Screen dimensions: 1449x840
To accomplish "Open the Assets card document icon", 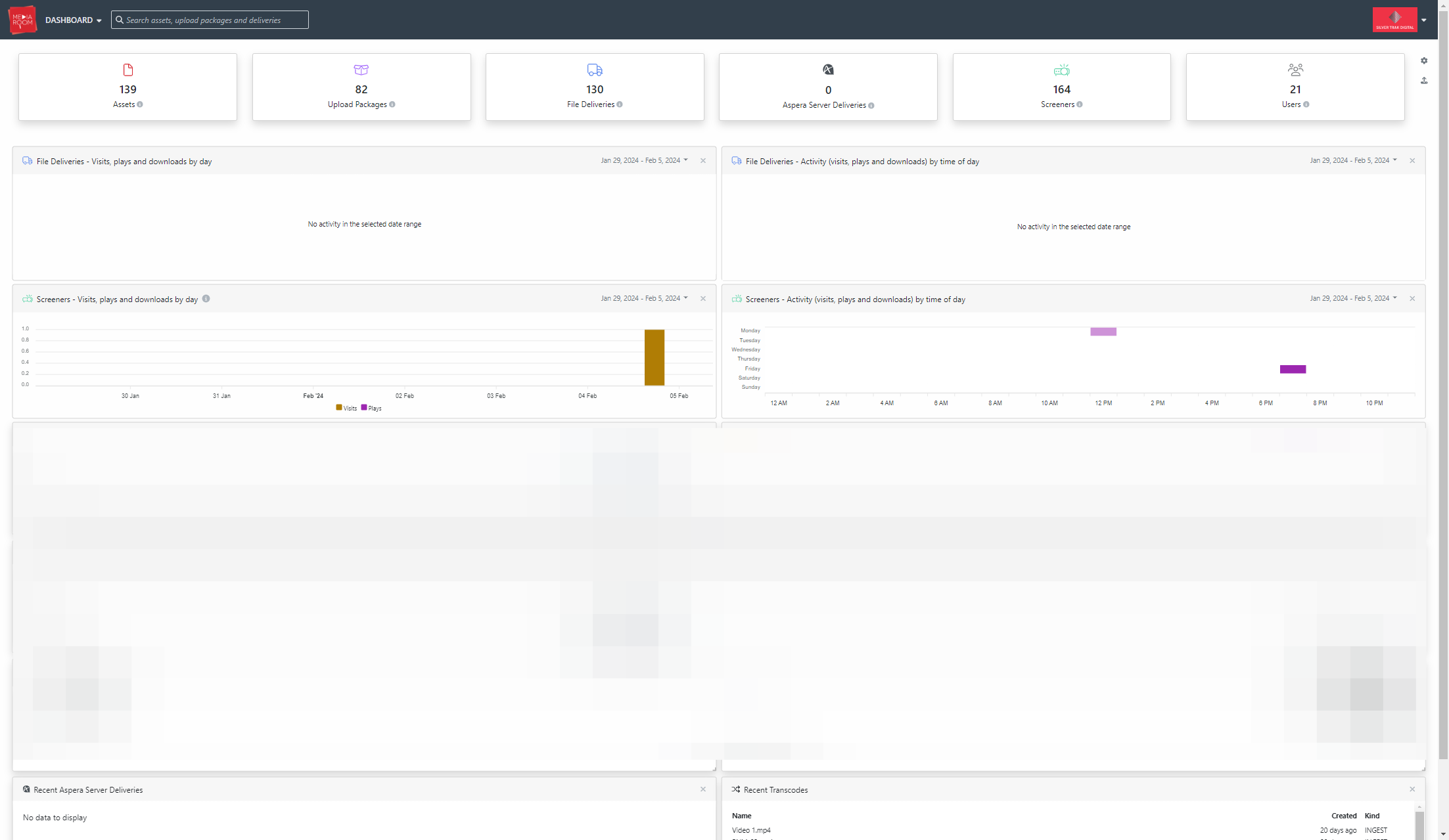I will point(128,70).
